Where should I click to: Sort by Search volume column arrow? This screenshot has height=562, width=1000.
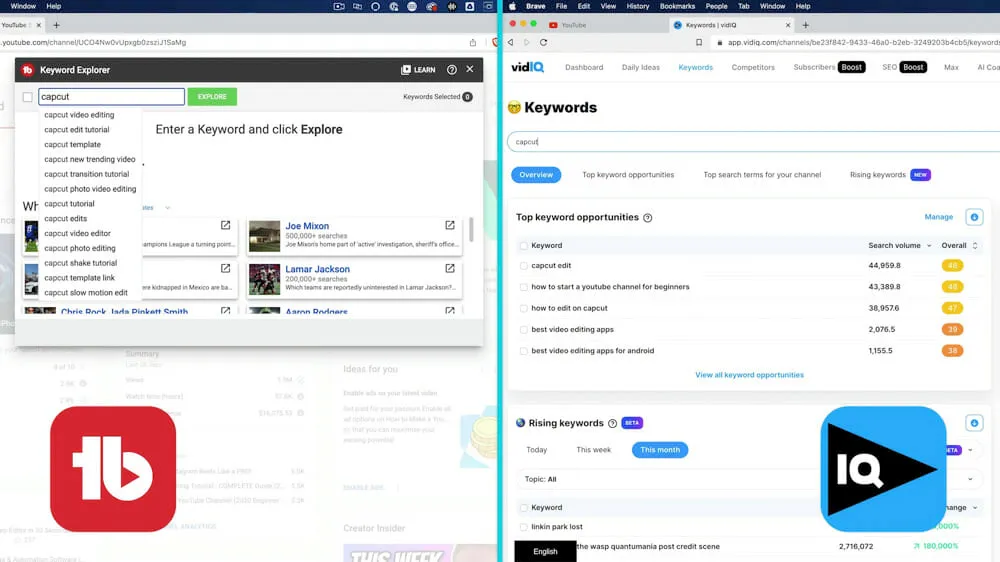tap(930, 246)
